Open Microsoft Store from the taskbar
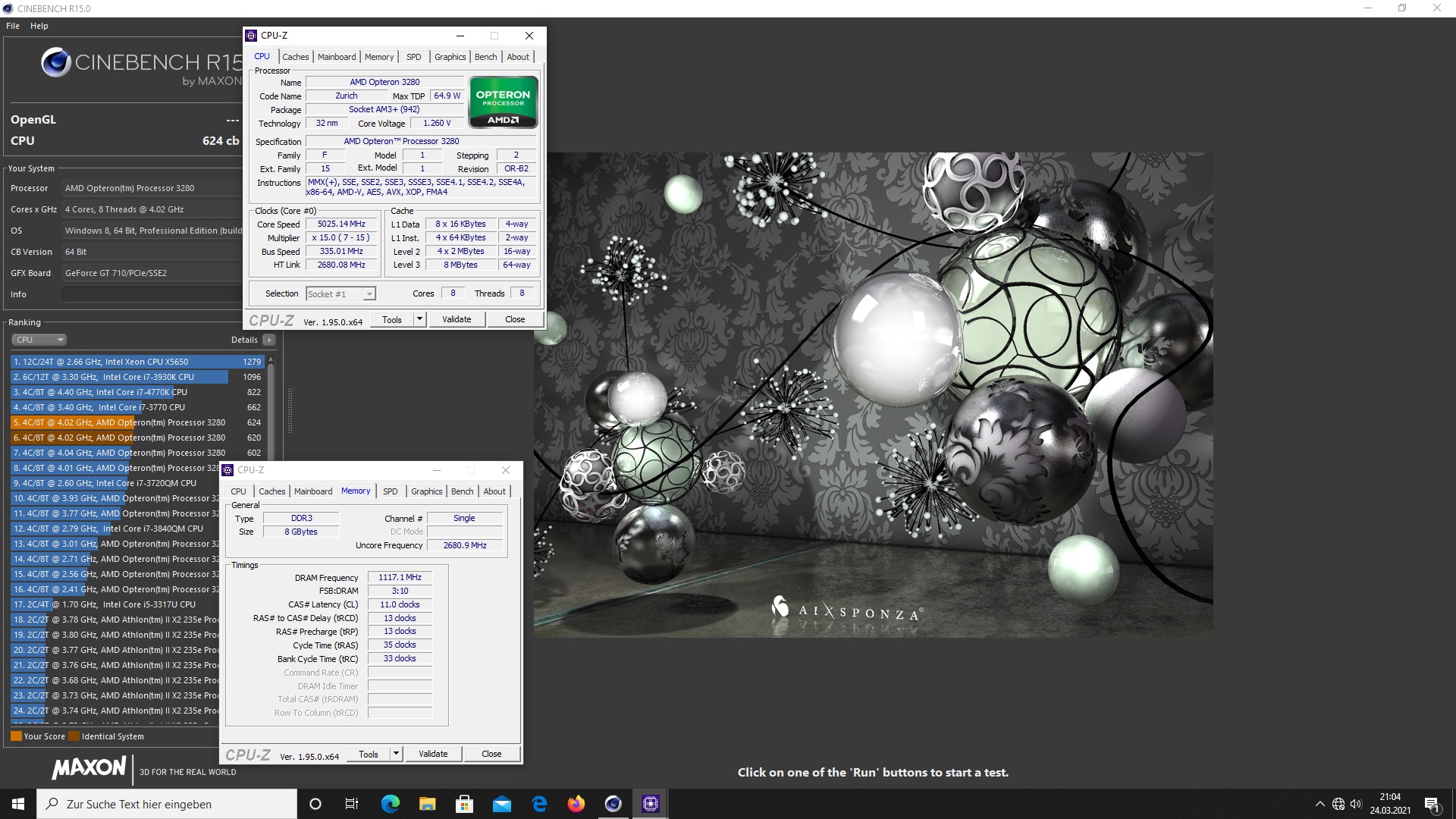This screenshot has width=1456, height=819. (x=464, y=804)
